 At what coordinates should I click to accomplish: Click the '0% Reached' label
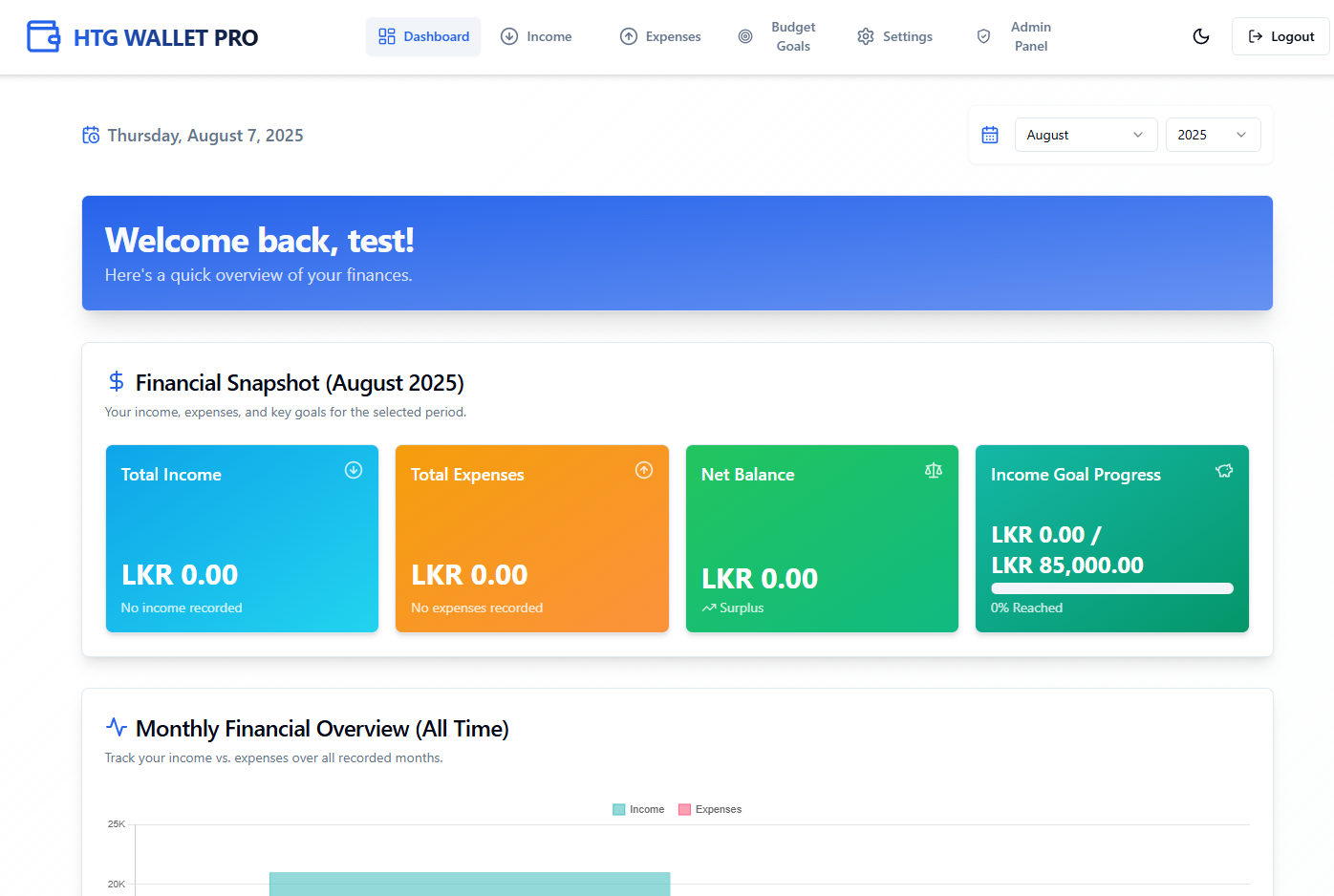click(x=1026, y=608)
